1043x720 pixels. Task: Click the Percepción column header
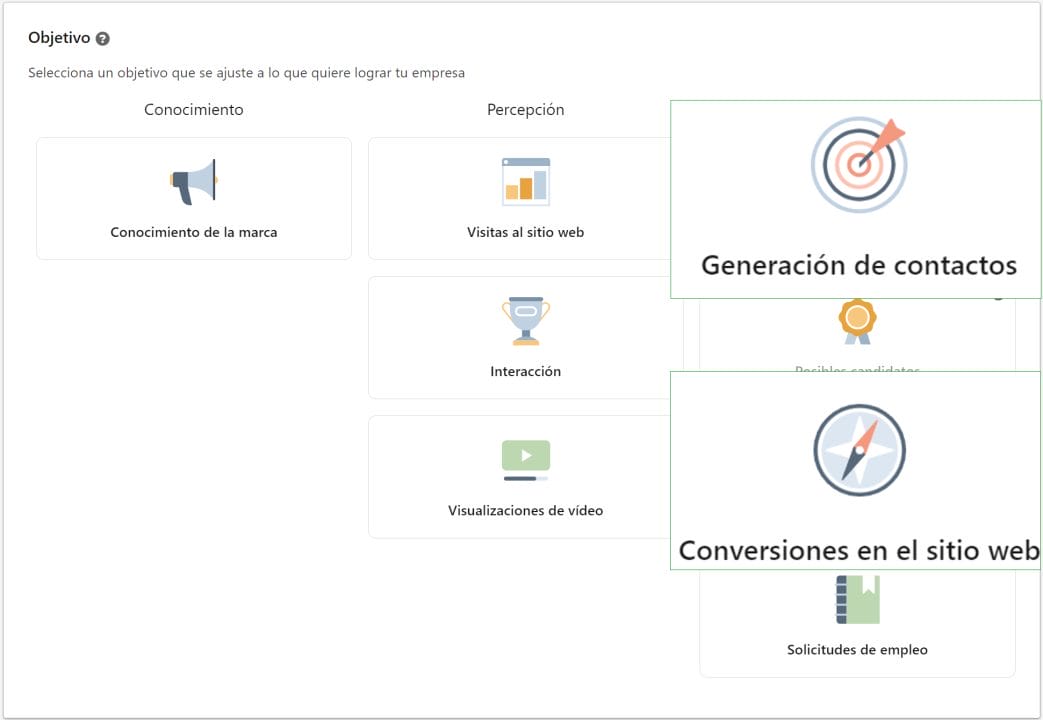525,110
